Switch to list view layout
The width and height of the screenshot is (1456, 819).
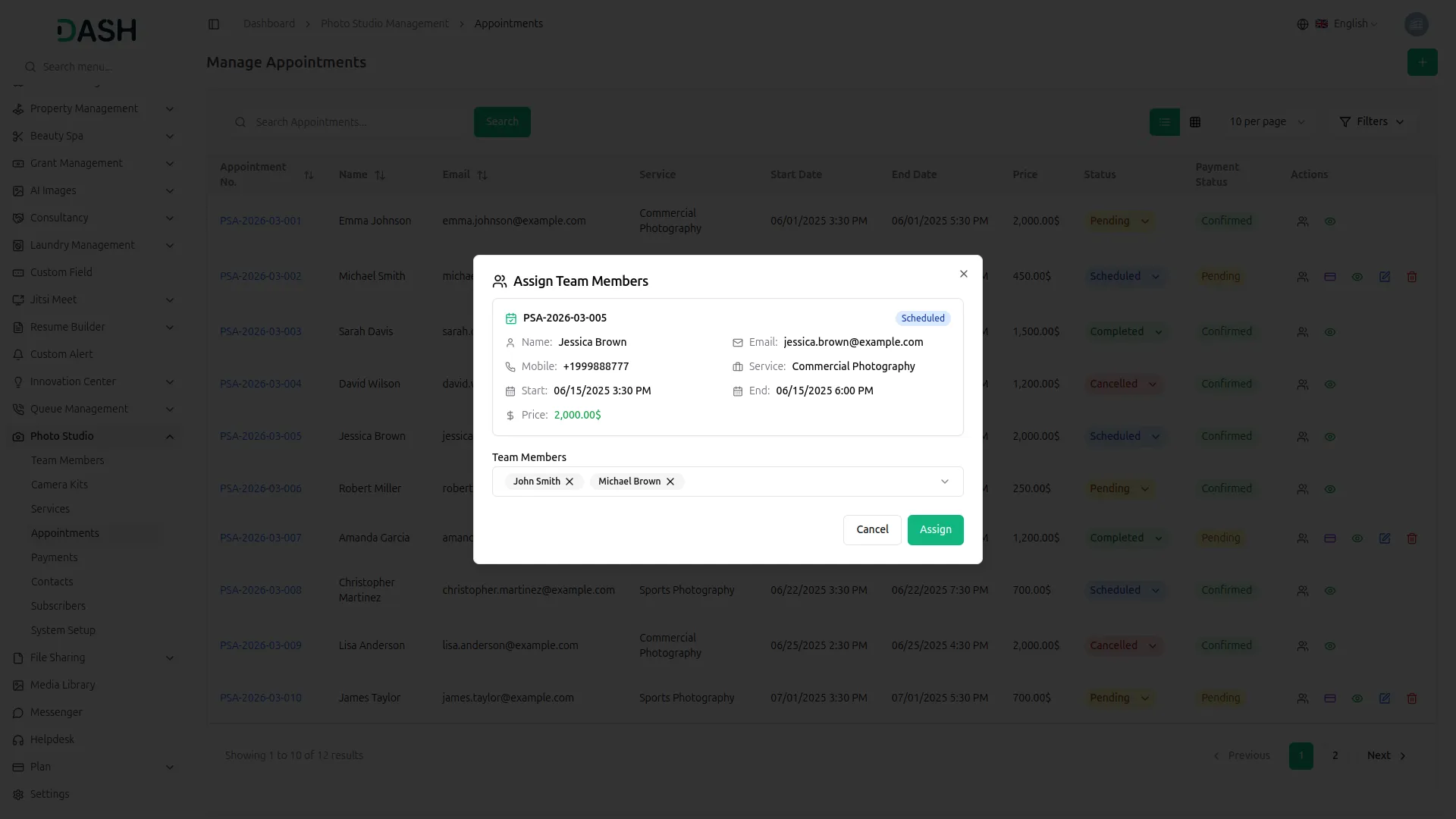click(1164, 122)
